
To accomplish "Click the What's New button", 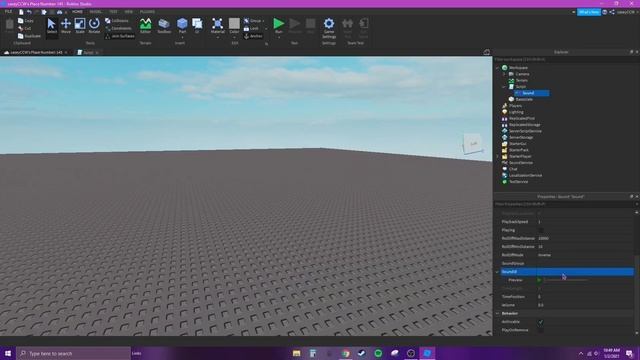I will [589, 12].
